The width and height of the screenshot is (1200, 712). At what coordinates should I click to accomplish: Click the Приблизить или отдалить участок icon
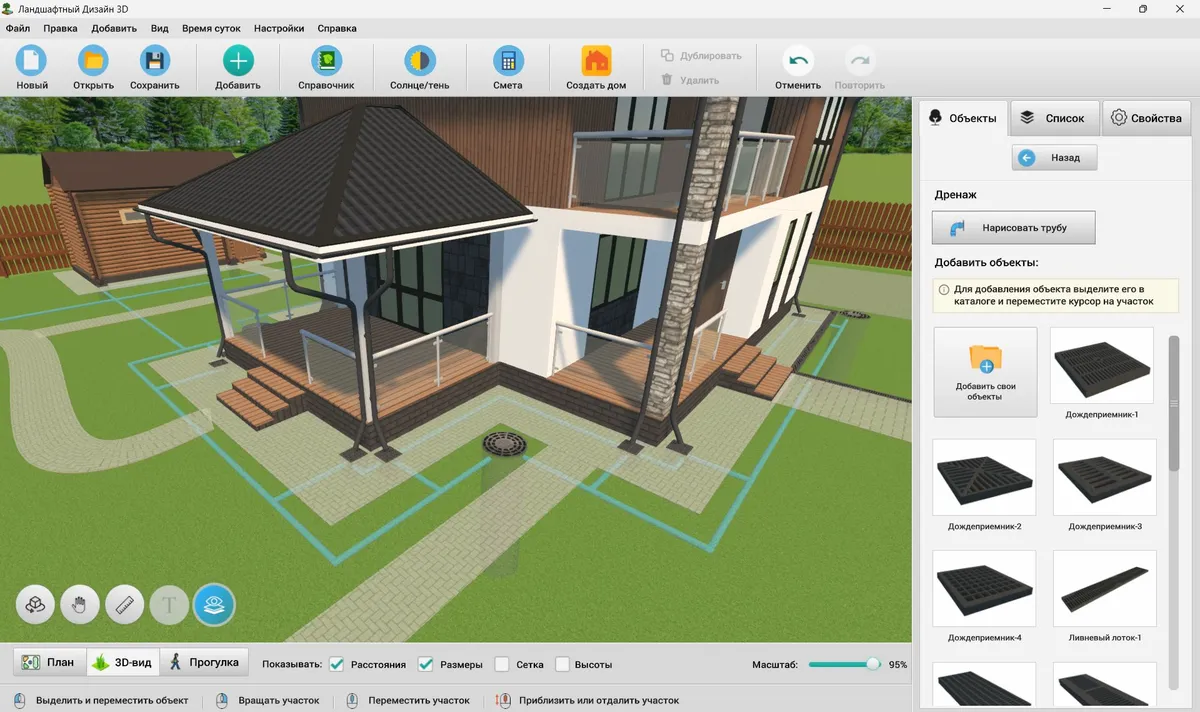(x=502, y=700)
